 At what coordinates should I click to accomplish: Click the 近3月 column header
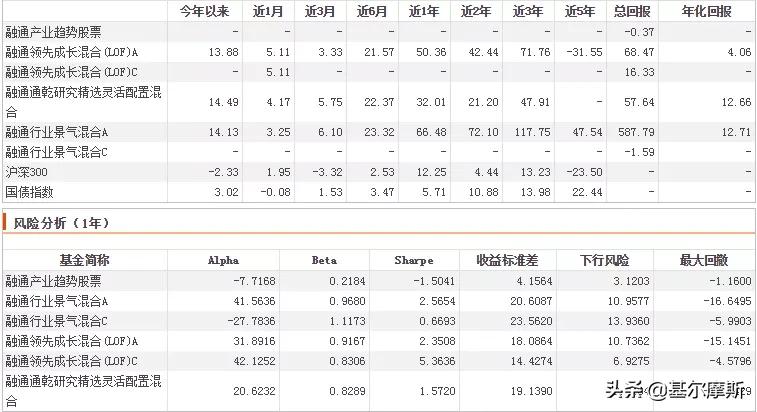pyautogui.click(x=320, y=11)
